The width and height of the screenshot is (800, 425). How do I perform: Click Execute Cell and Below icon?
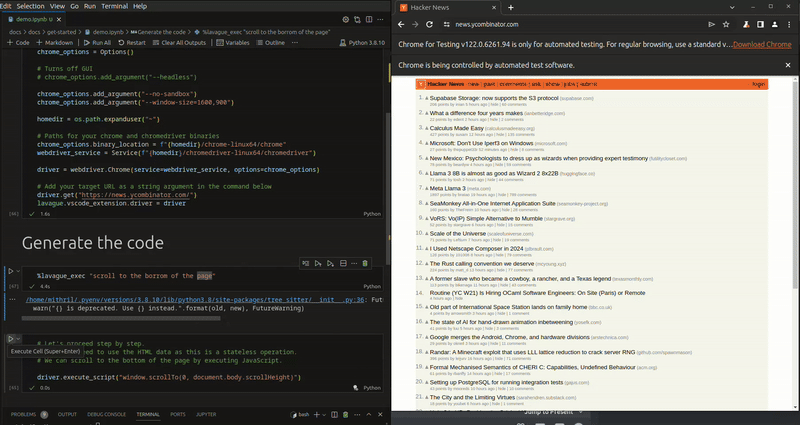[x=330, y=263]
